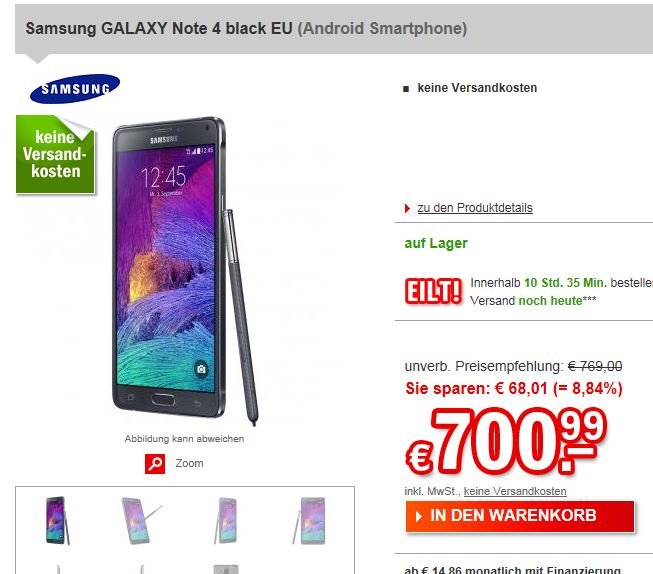Click the €700,99 price graphic
The height and width of the screenshot is (574, 653).
point(506,442)
